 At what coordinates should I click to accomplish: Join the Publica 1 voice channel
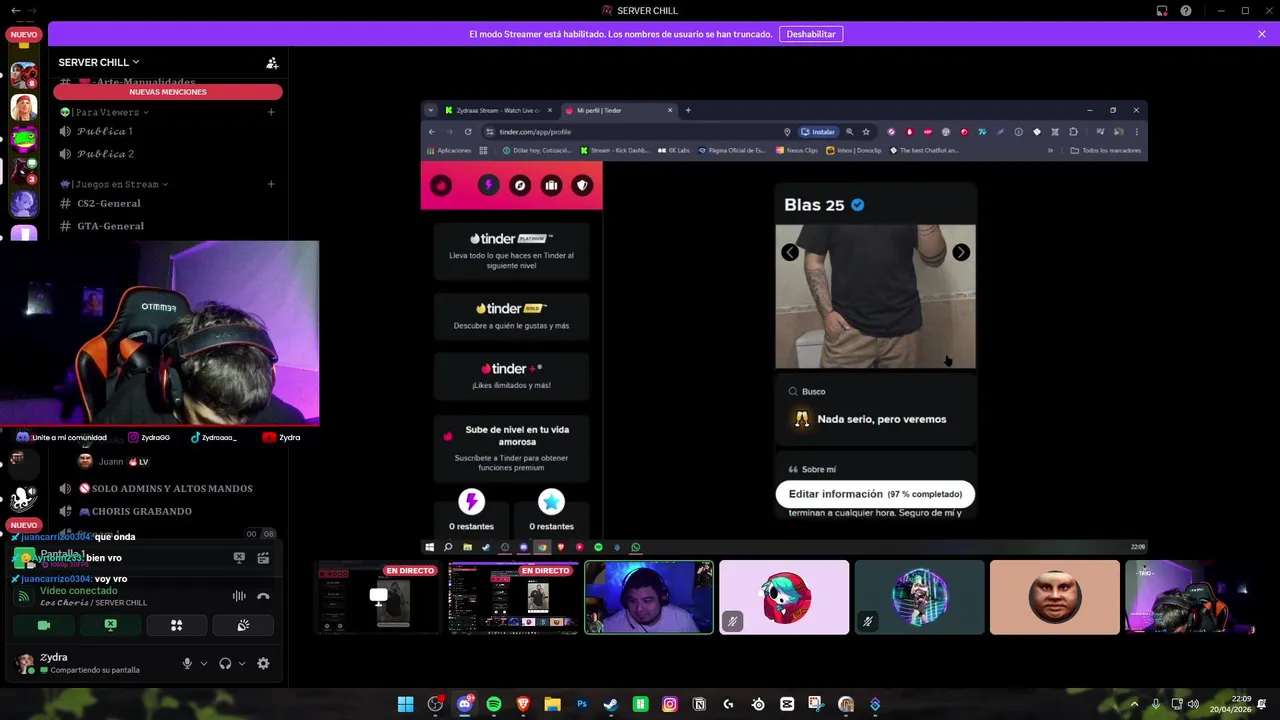point(168,131)
